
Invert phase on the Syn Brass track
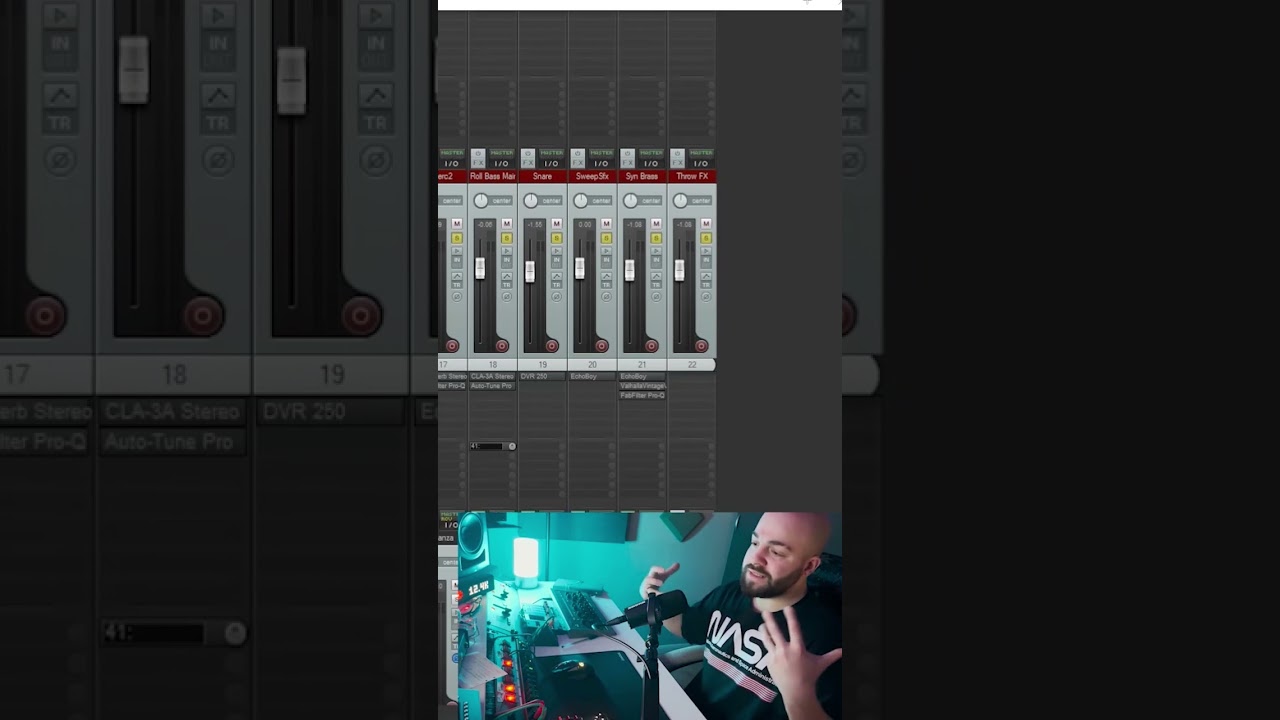657,296
